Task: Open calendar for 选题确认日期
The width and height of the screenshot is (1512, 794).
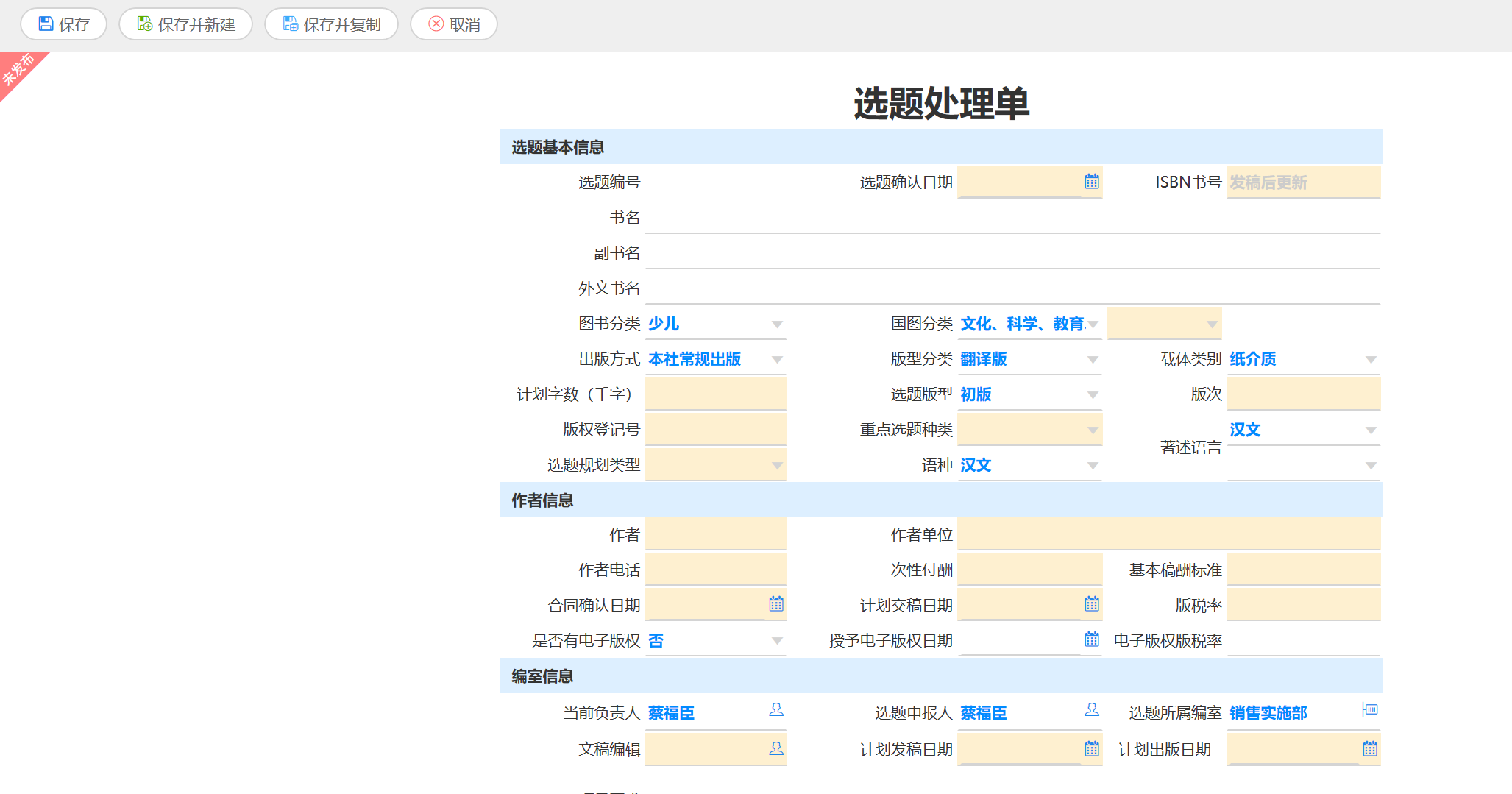Action: point(1092,182)
